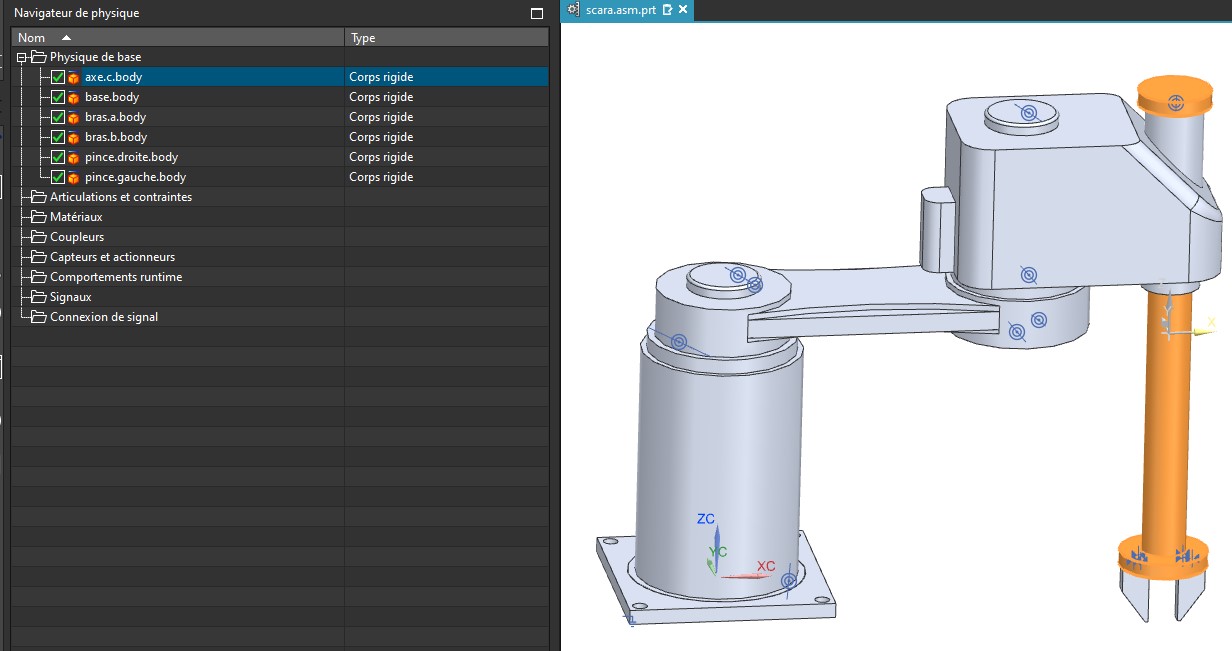This screenshot has height=651, width=1232.
Task: Select the Capteurs et actionneurs folder
Action: point(112,257)
